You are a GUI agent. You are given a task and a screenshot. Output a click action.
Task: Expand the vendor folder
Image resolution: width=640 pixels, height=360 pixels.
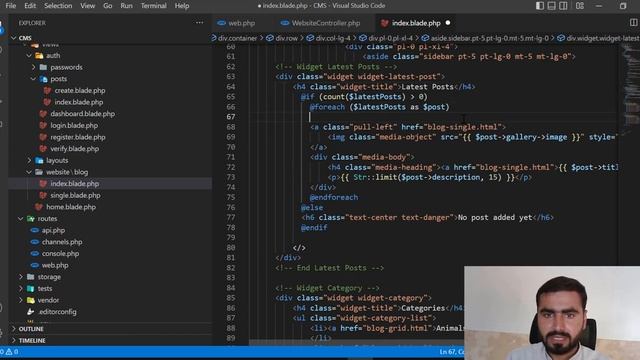point(20,300)
